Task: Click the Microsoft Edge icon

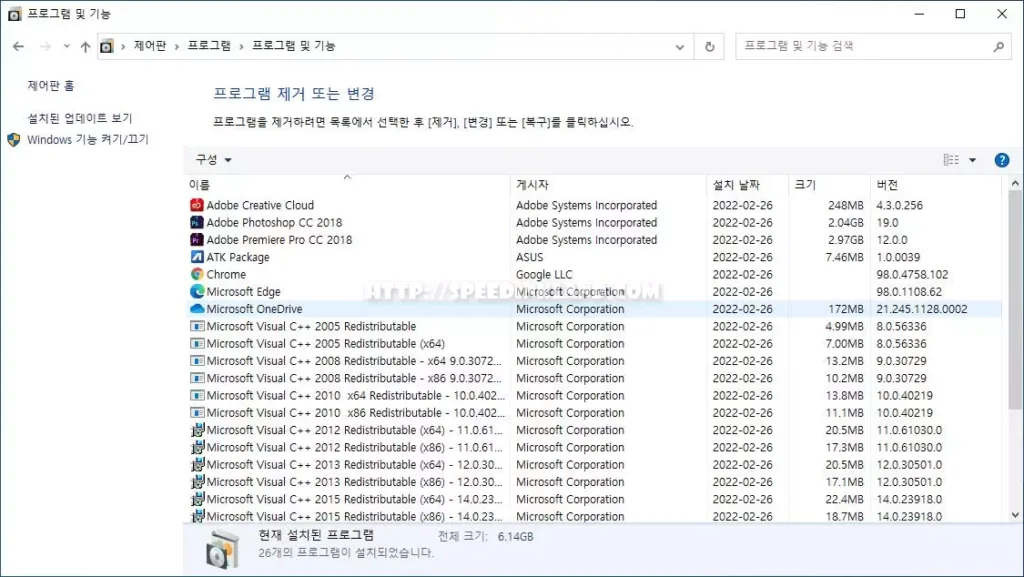Action: click(x=197, y=292)
